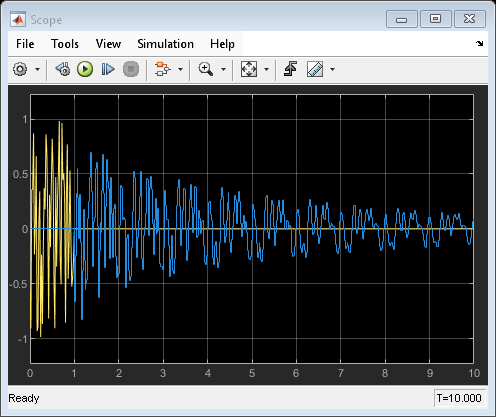Expand the Zoom tool dropdown arrow
This screenshot has height=417, width=496.
click(223, 69)
